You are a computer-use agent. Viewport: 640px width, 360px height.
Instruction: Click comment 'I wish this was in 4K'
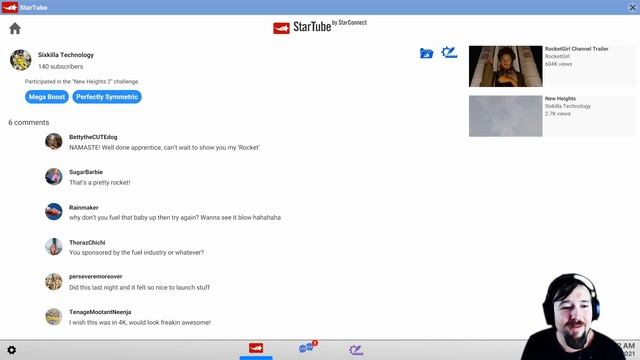tap(140, 322)
